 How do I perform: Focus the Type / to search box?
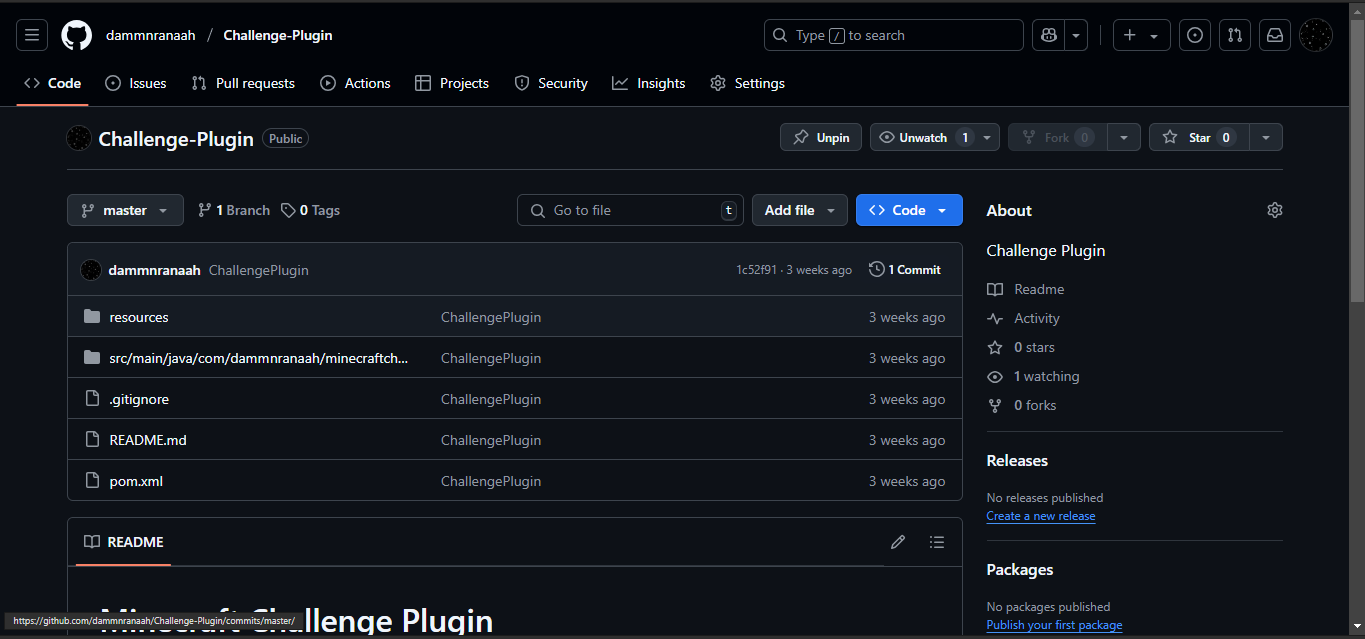[894, 35]
